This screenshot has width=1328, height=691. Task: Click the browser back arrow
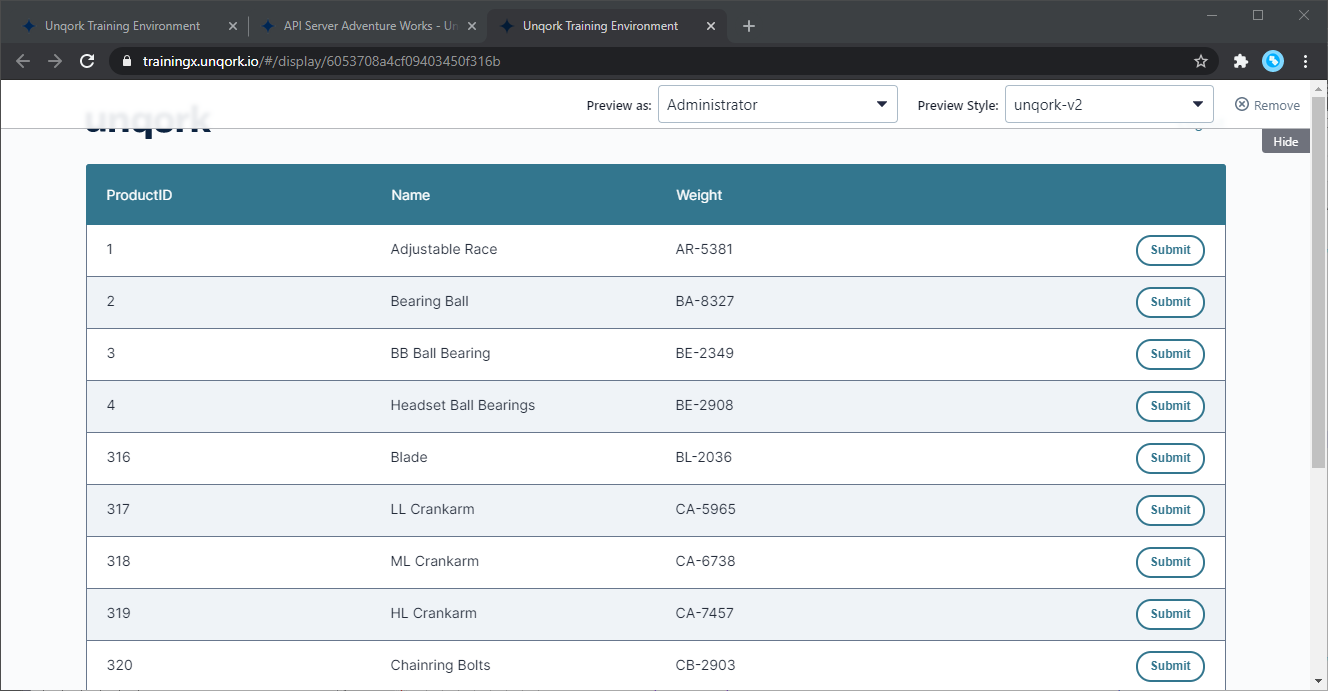[x=23, y=61]
